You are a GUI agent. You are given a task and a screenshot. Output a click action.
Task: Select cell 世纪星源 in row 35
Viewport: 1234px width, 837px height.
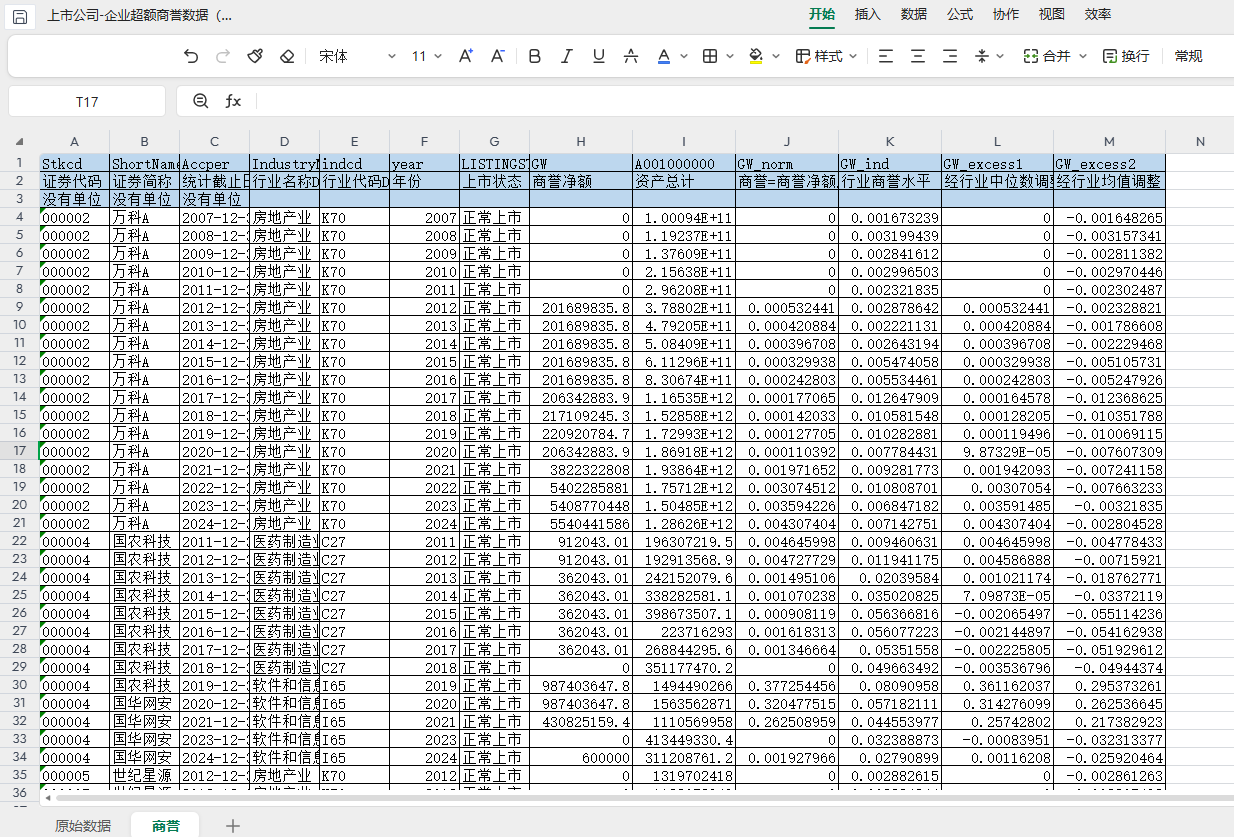[x=144, y=775]
